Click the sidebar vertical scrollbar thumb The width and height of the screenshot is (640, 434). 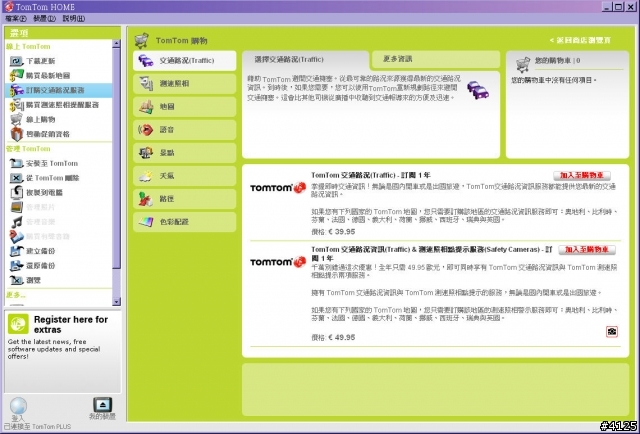(116, 158)
